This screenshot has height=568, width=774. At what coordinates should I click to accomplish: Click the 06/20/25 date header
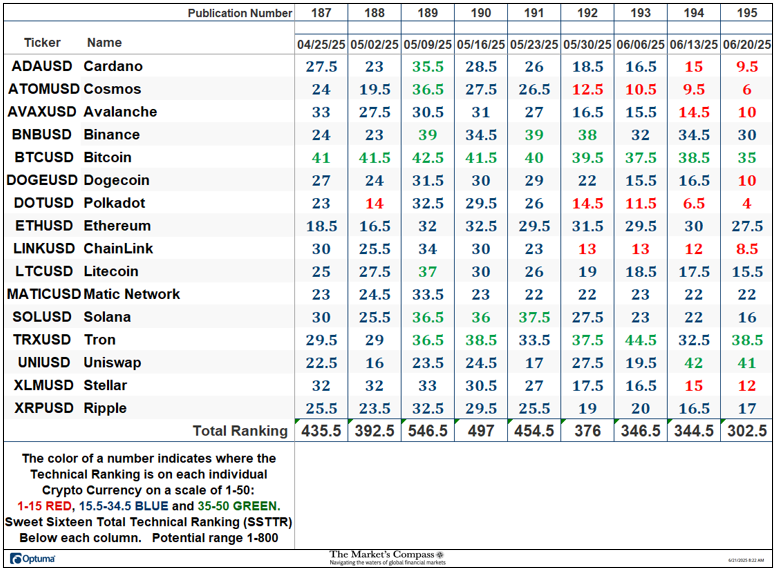click(747, 45)
